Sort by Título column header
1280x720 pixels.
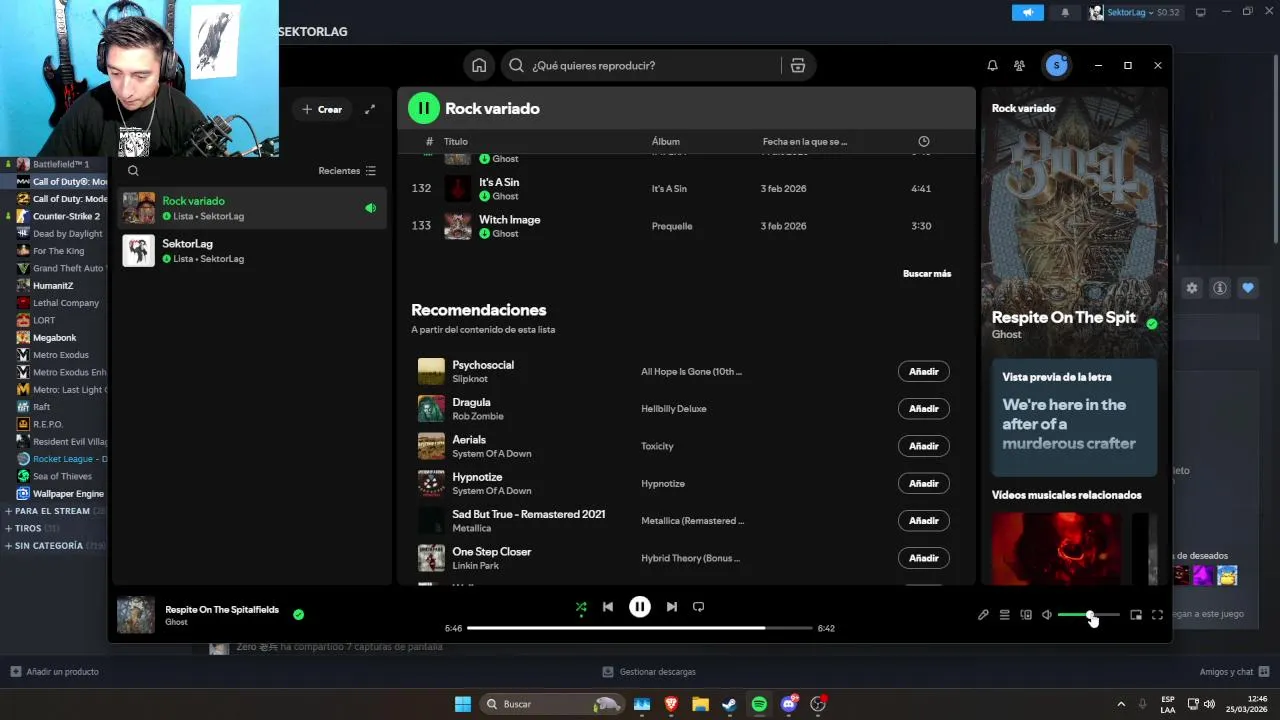pos(456,142)
